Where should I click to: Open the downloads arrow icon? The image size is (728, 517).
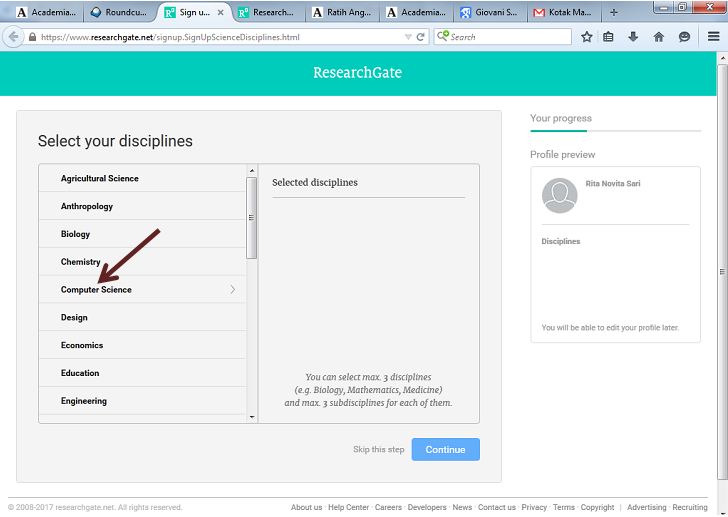pos(633,37)
